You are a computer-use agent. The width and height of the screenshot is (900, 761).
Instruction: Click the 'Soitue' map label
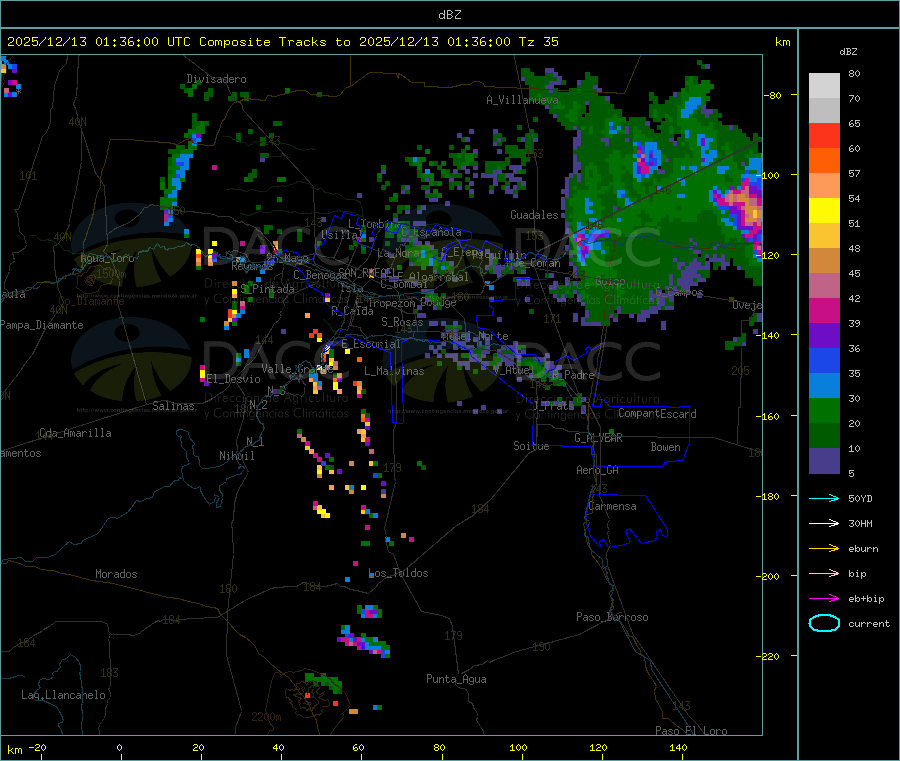[x=531, y=446]
